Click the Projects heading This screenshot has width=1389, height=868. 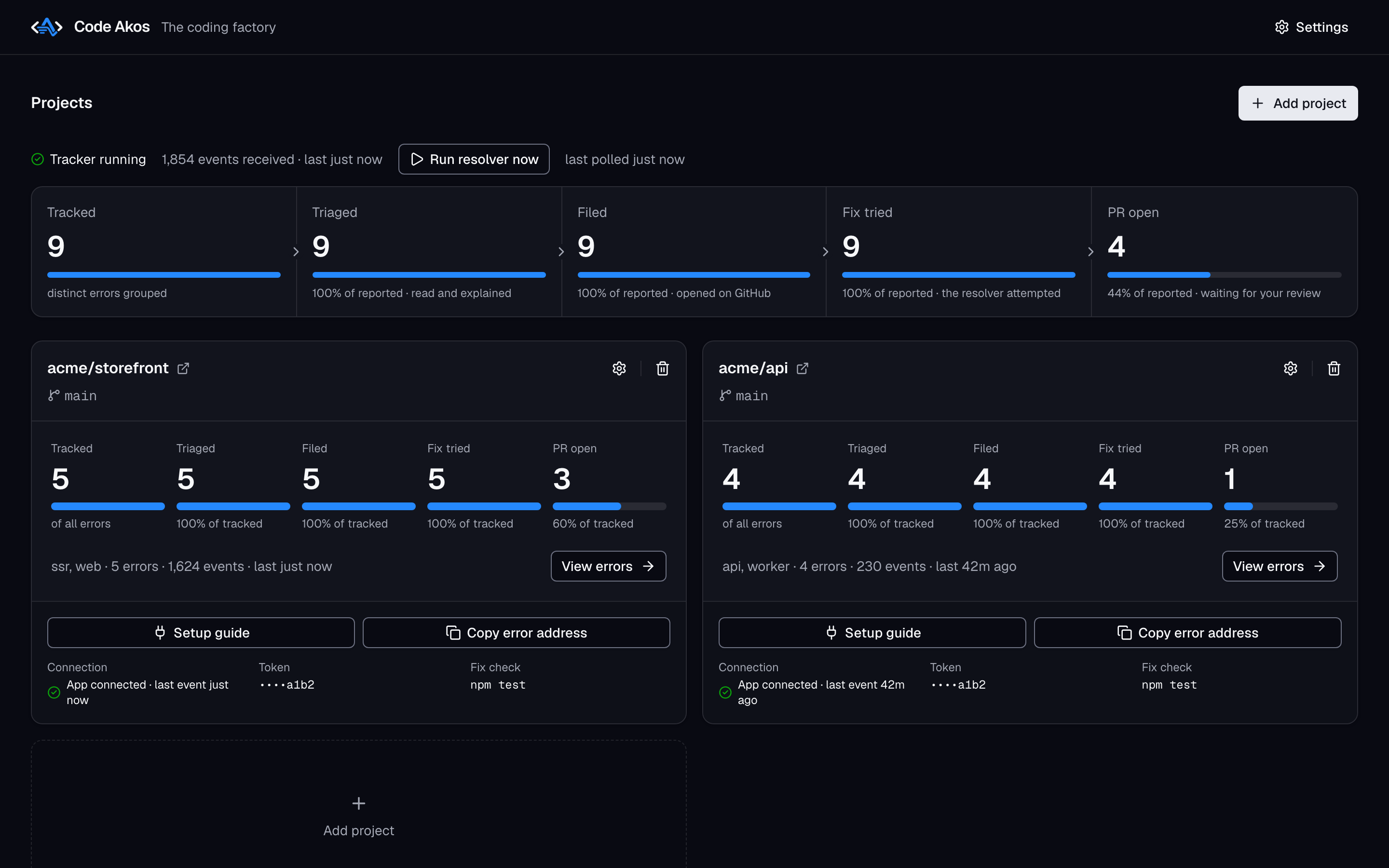[61, 103]
